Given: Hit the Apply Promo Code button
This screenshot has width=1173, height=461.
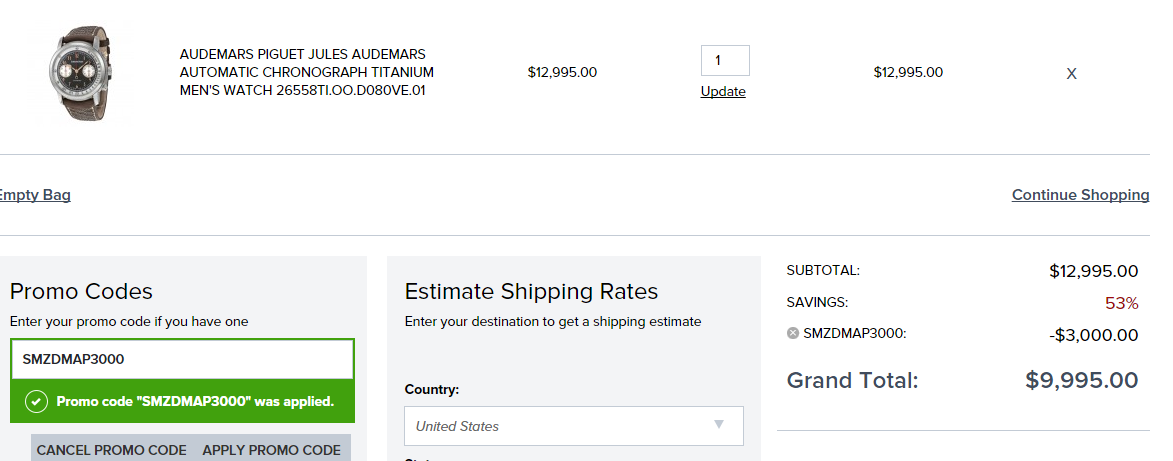Looking at the screenshot, I should (x=272, y=451).
